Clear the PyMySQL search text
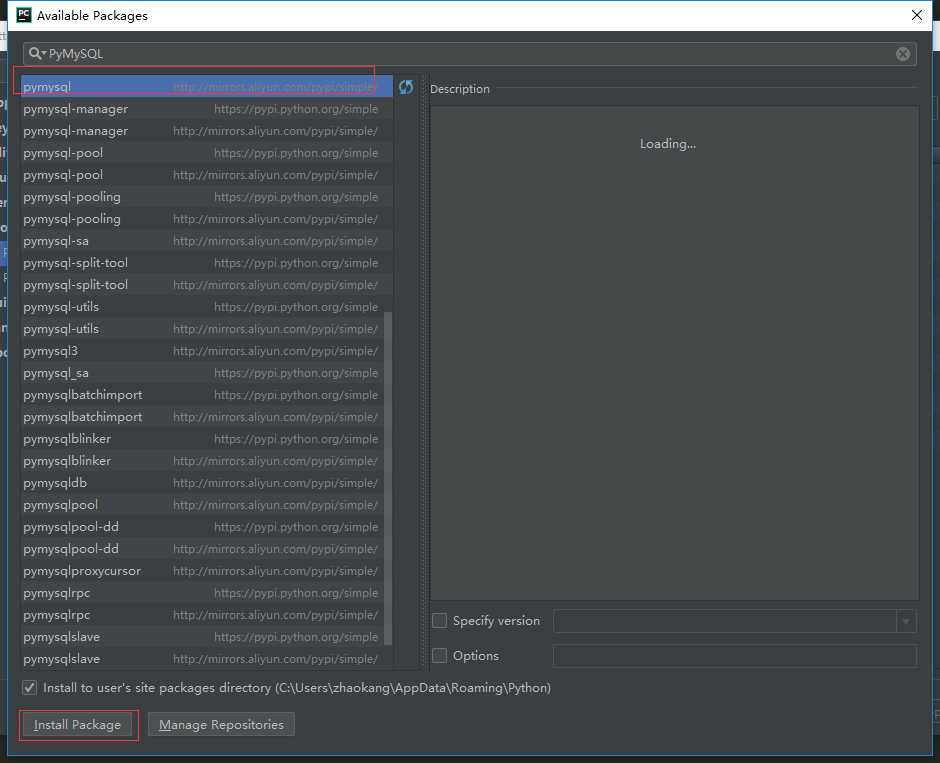The height and width of the screenshot is (763, 940). click(903, 54)
